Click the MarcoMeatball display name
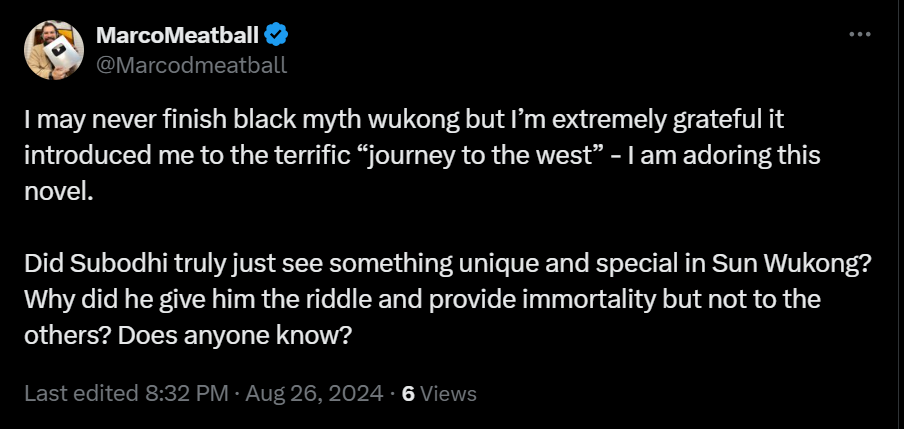This screenshot has width=904, height=429. [x=177, y=35]
